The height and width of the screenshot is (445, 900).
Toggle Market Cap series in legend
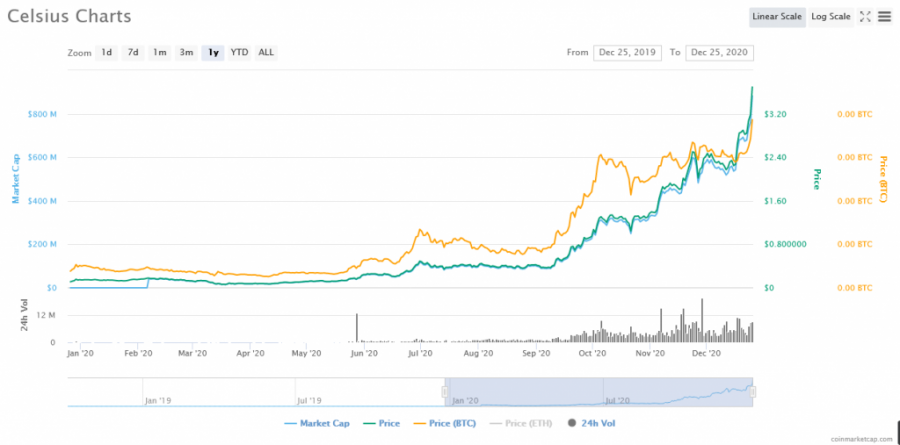pos(317,424)
